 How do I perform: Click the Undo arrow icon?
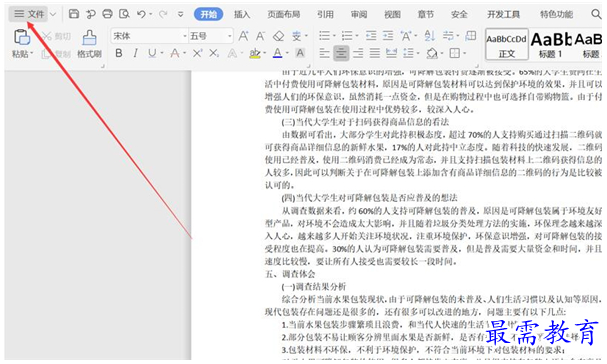[141, 14]
